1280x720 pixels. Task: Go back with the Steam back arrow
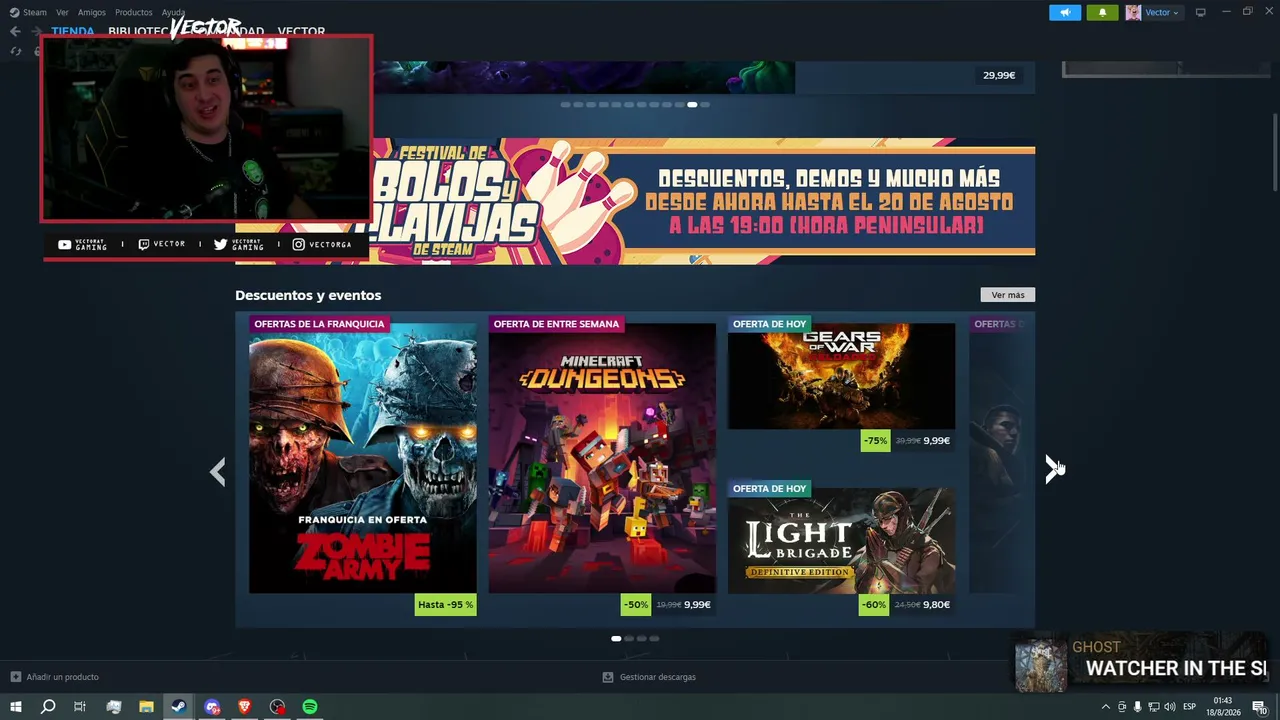(x=15, y=31)
